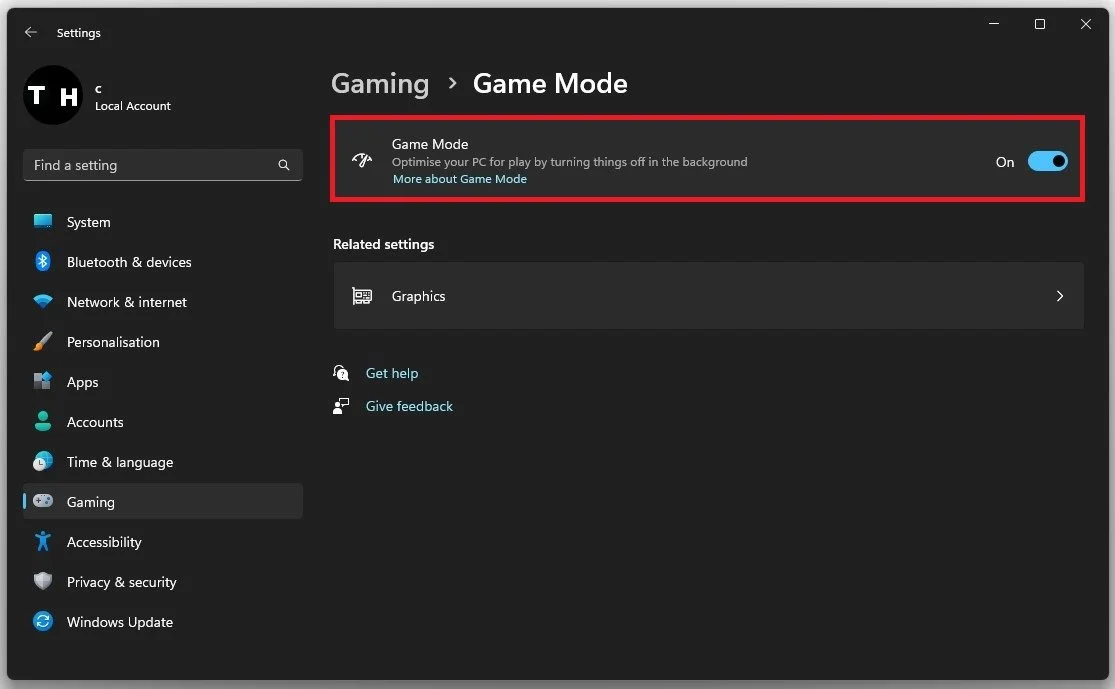Toggle the Game Mode switch
This screenshot has width=1115, height=689.
[1047, 160]
